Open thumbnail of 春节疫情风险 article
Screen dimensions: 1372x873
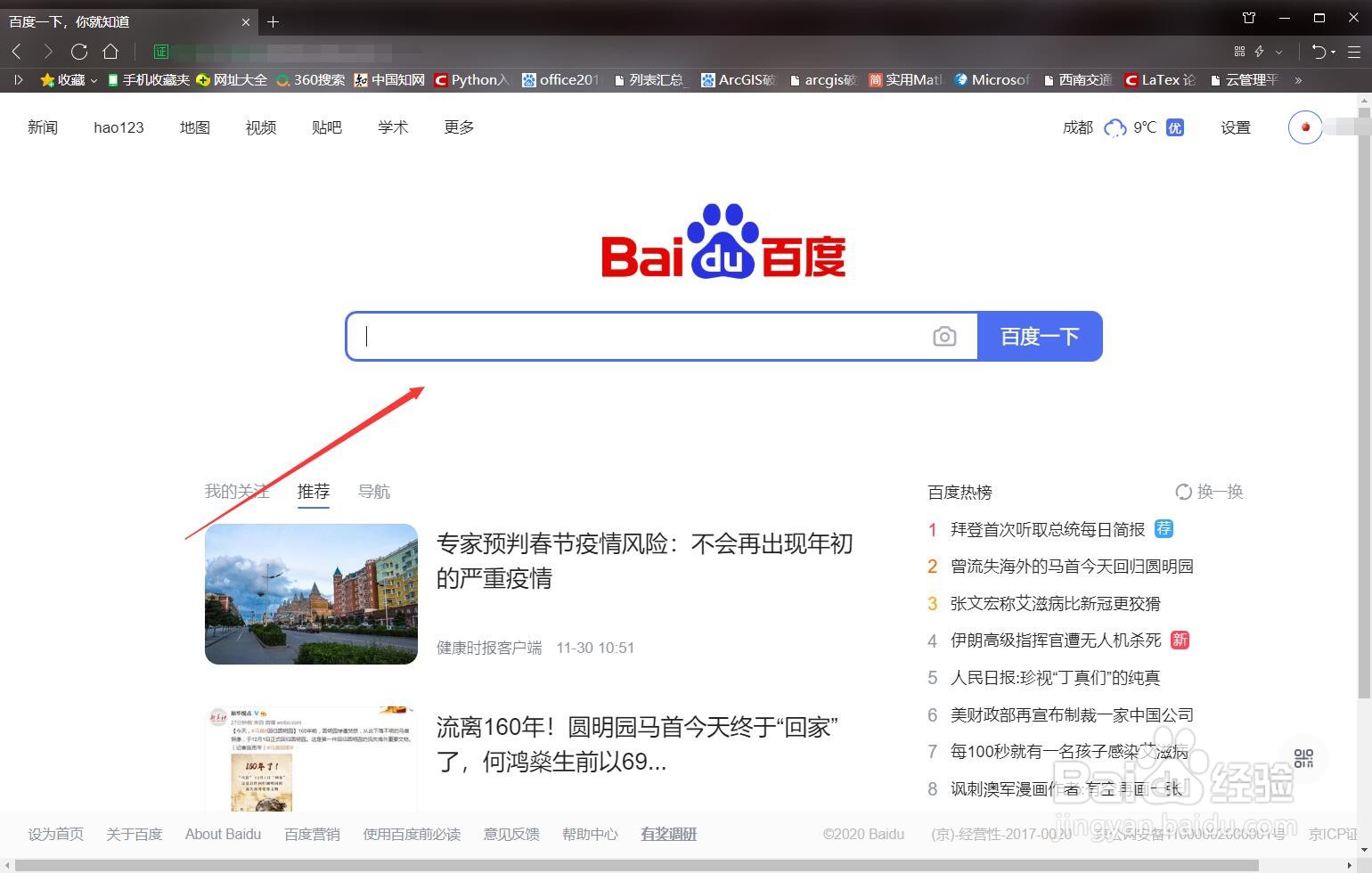[x=311, y=594]
